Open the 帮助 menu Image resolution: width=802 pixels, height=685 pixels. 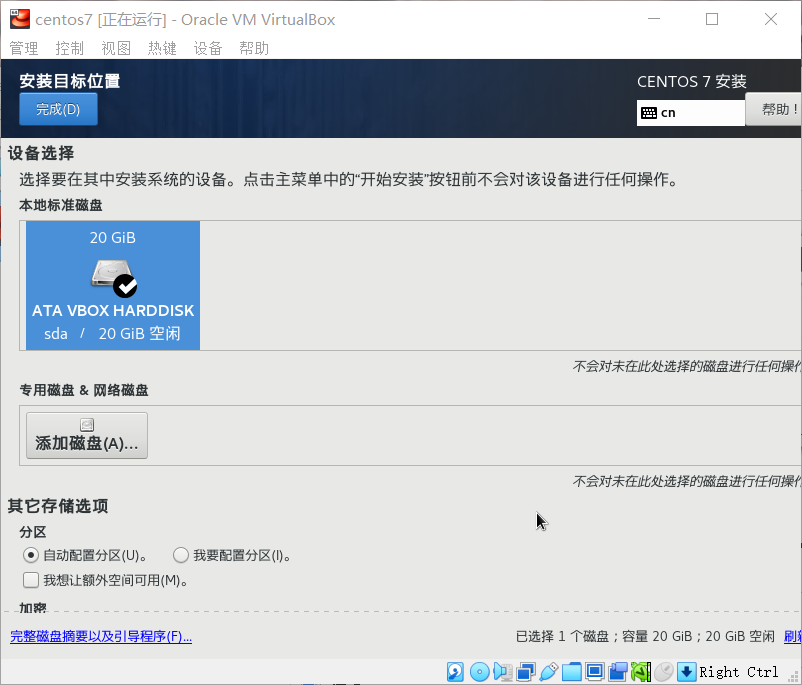tap(254, 49)
